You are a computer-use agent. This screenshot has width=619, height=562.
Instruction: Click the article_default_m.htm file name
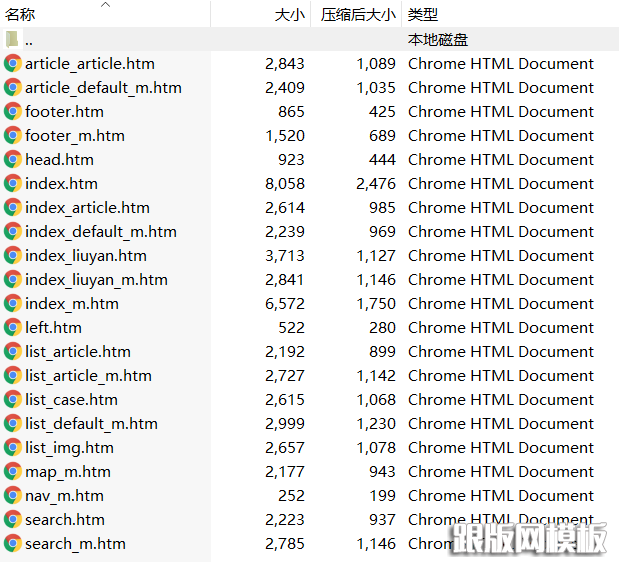click(103, 87)
